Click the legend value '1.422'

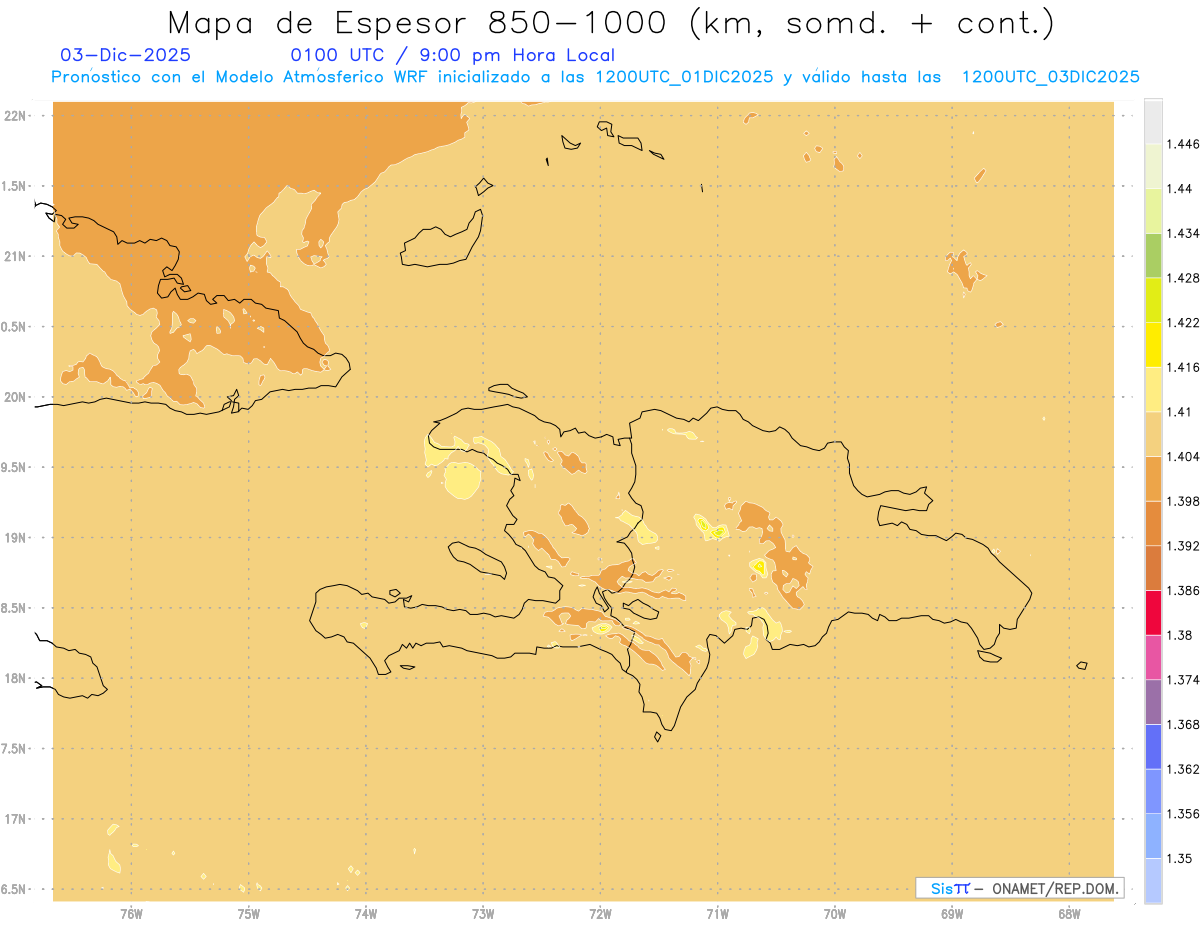(x=1183, y=322)
